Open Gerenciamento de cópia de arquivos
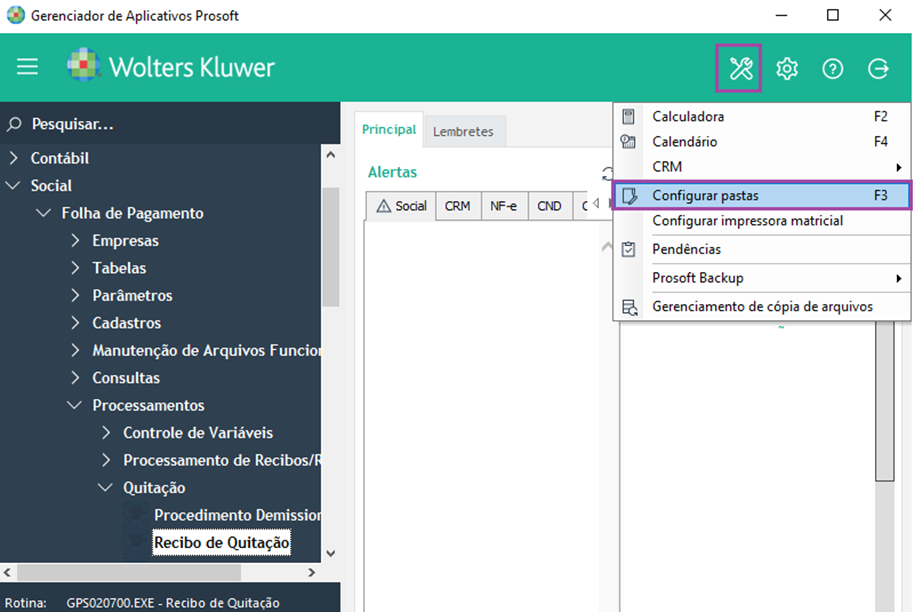This screenshot has height=612, width=914. point(762,307)
